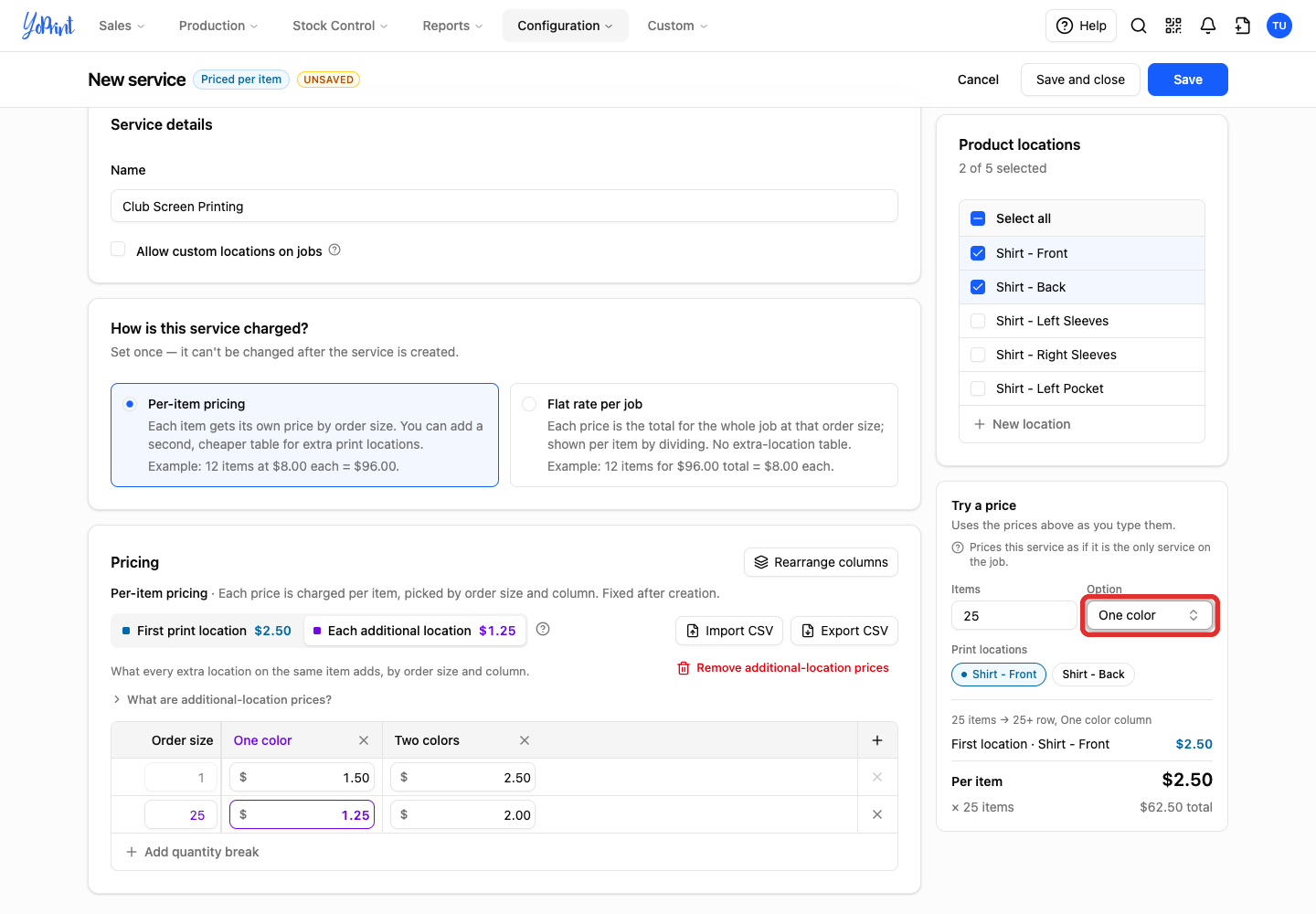Image resolution: width=1316 pixels, height=914 pixels.
Task: Click the Help button
Action: point(1081,26)
